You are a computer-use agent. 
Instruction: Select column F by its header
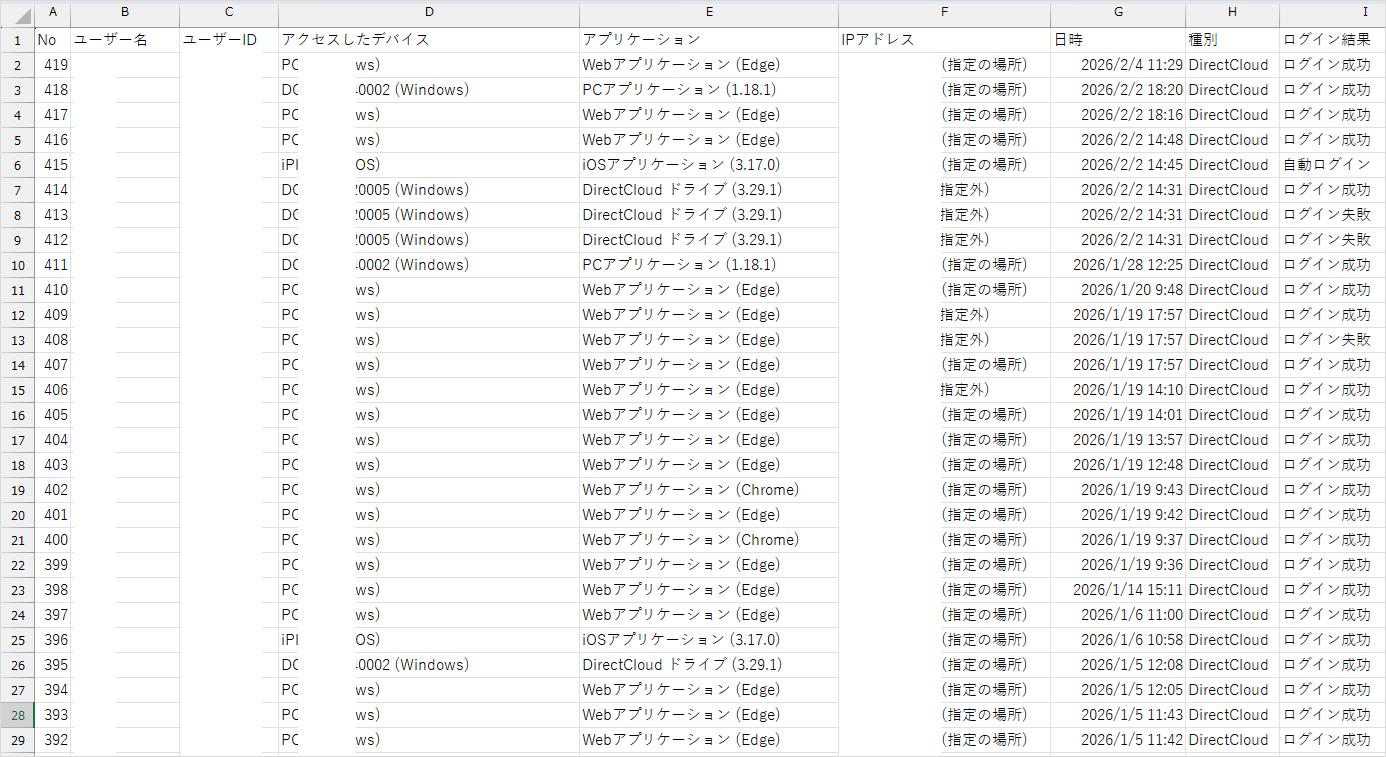pos(944,13)
